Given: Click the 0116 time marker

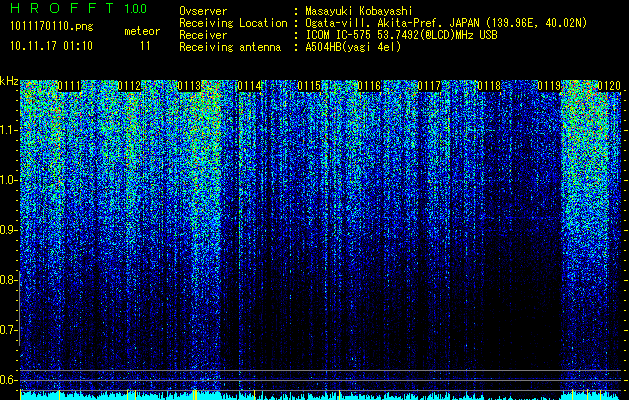Looking at the screenshot, I should [369, 86].
